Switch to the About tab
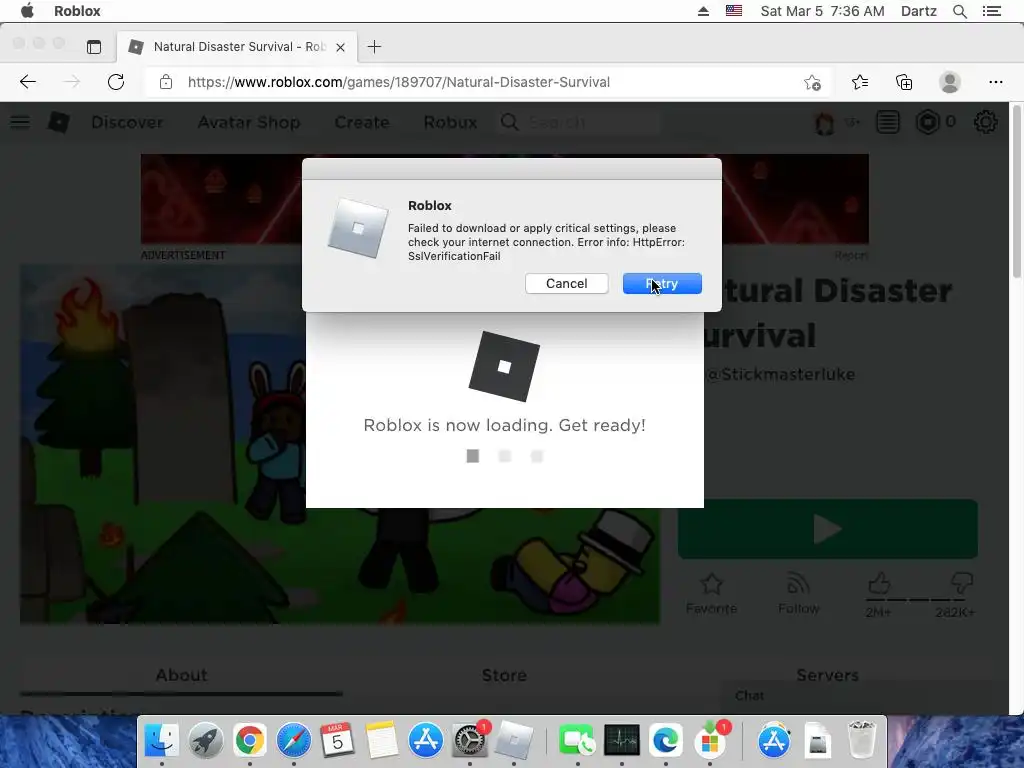 point(181,675)
